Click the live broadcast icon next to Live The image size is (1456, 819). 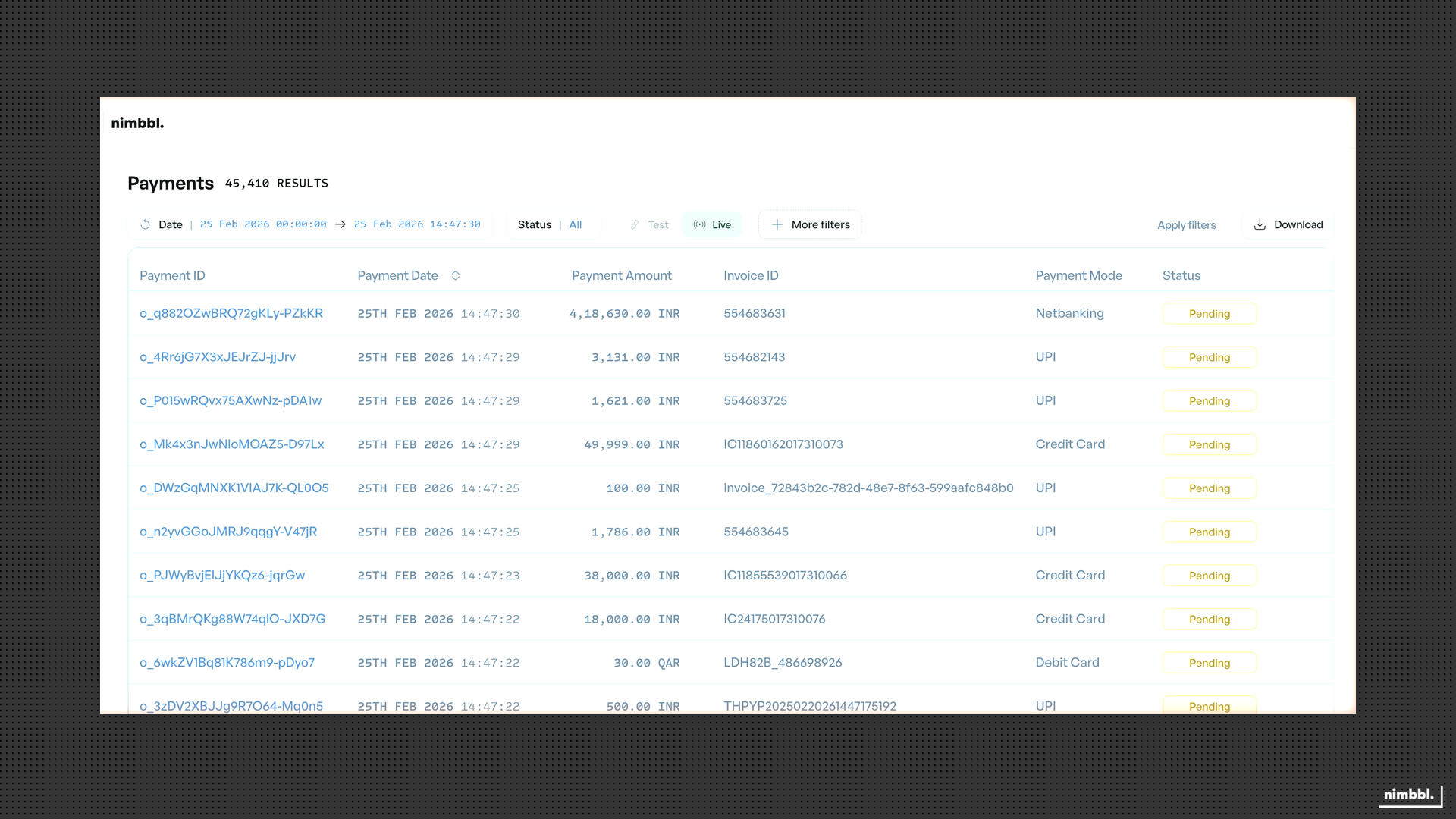(x=699, y=224)
